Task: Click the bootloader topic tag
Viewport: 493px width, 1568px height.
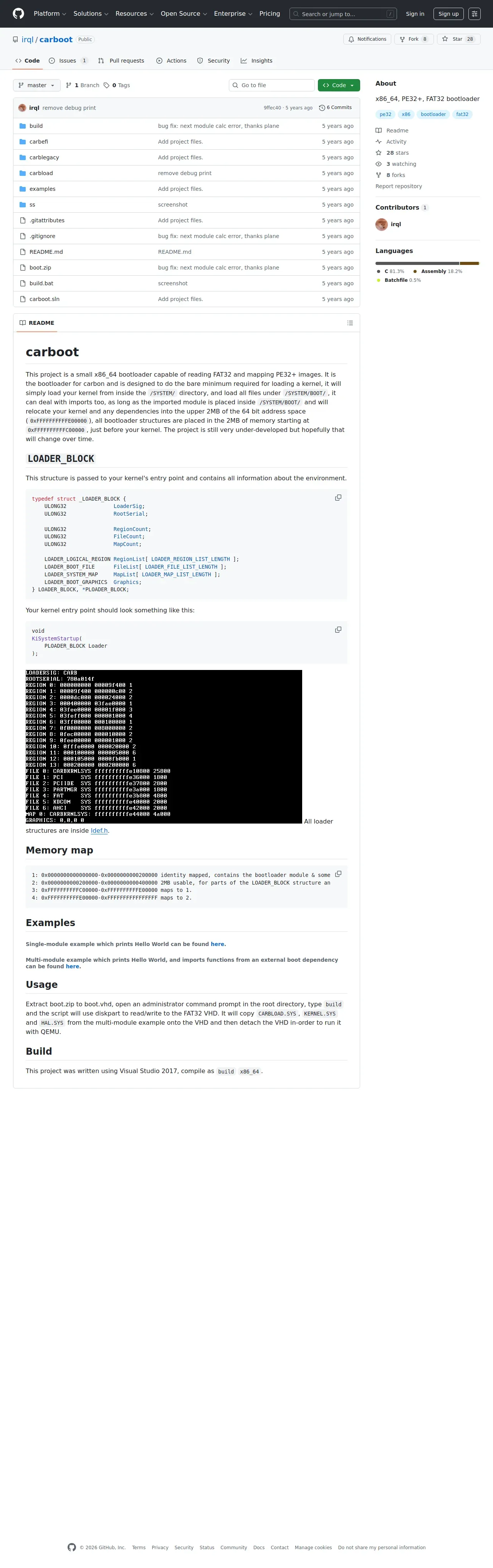Action: [x=433, y=114]
